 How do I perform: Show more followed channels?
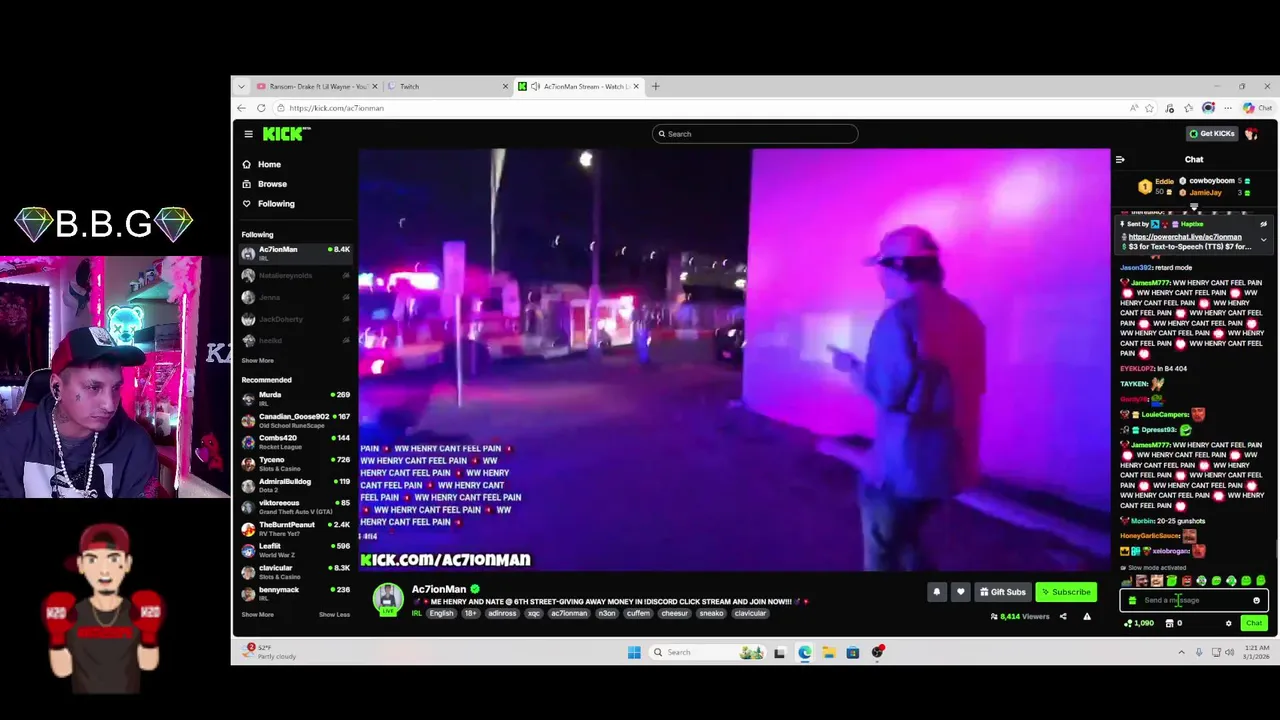click(x=257, y=361)
